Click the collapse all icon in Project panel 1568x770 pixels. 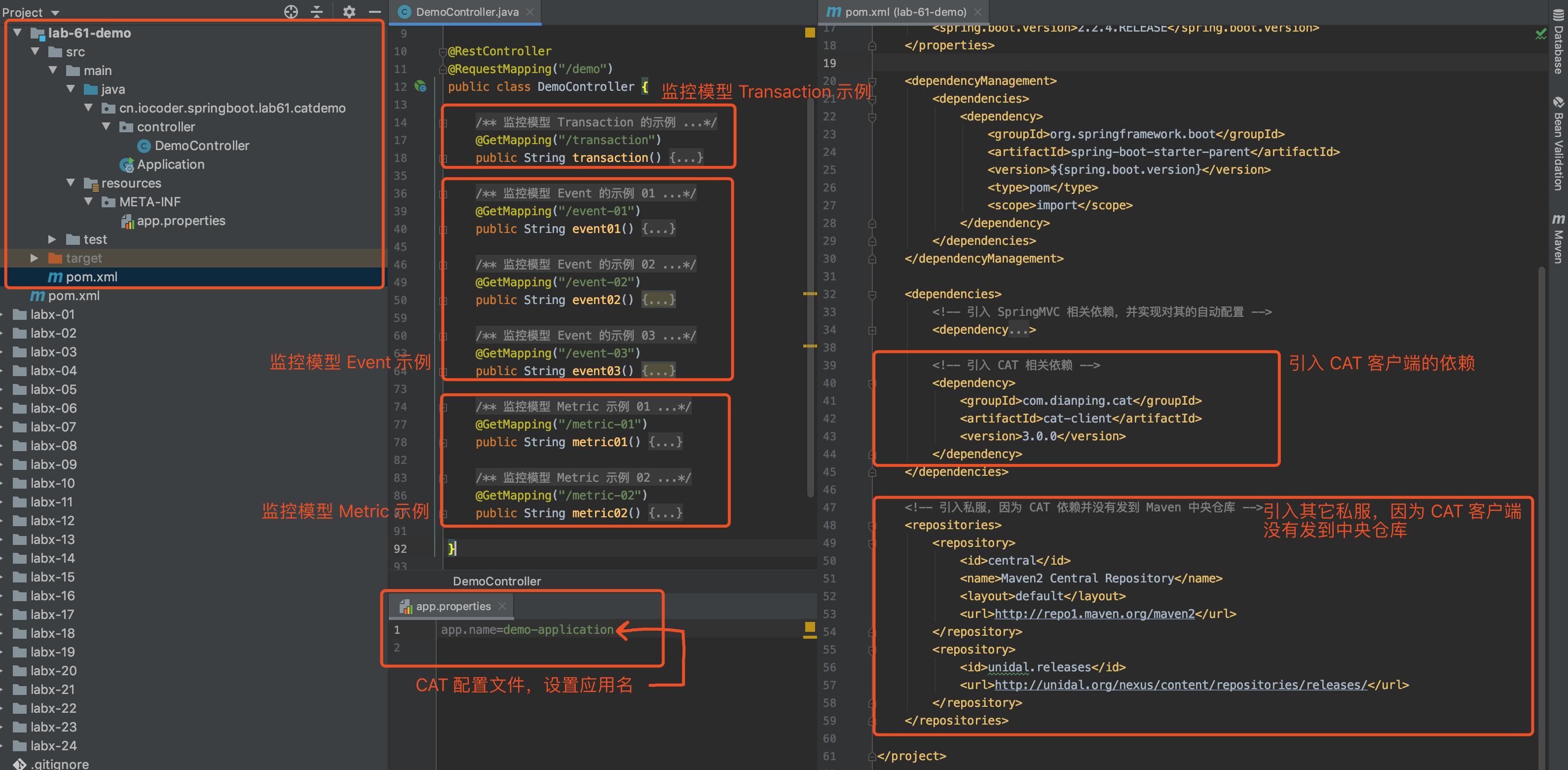point(317,11)
